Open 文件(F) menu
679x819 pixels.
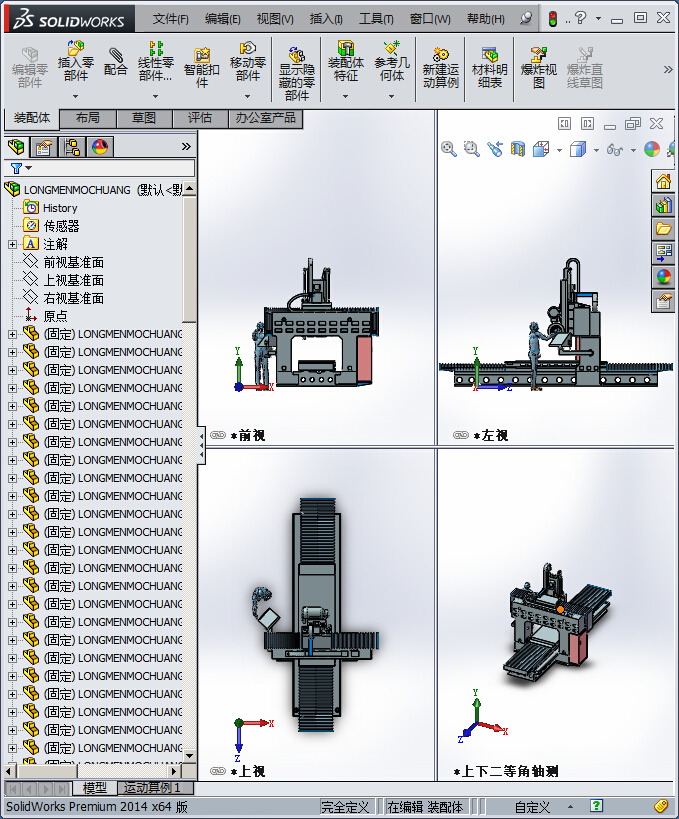pos(170,19)
